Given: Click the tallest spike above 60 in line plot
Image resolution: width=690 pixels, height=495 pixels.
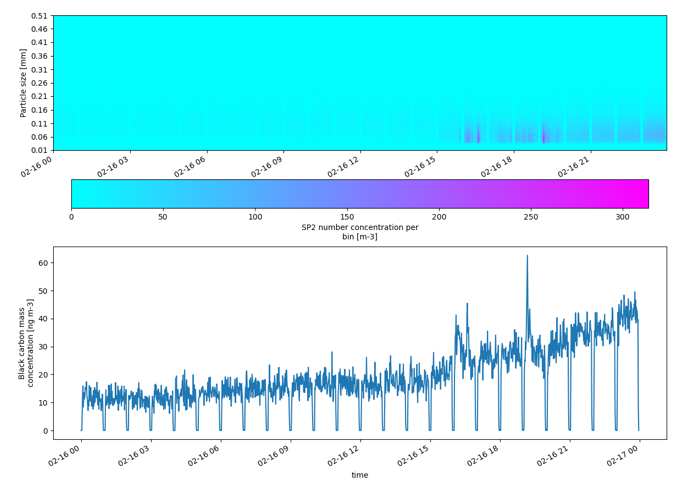Looking at the screenshot, I should click(x=527, y=257).
